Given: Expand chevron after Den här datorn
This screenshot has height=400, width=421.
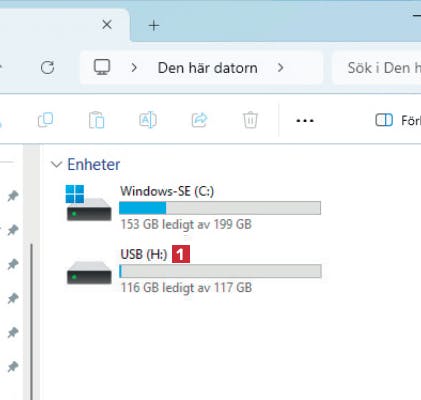Looking at the screenshot, I should 281,68.
